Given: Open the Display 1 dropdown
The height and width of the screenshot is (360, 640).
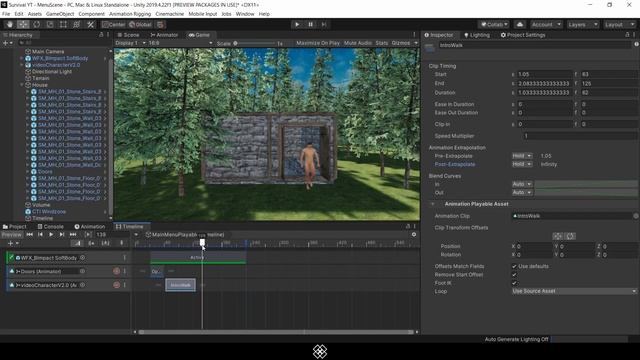Looking at the screenshot, I should tap(130, 43).
